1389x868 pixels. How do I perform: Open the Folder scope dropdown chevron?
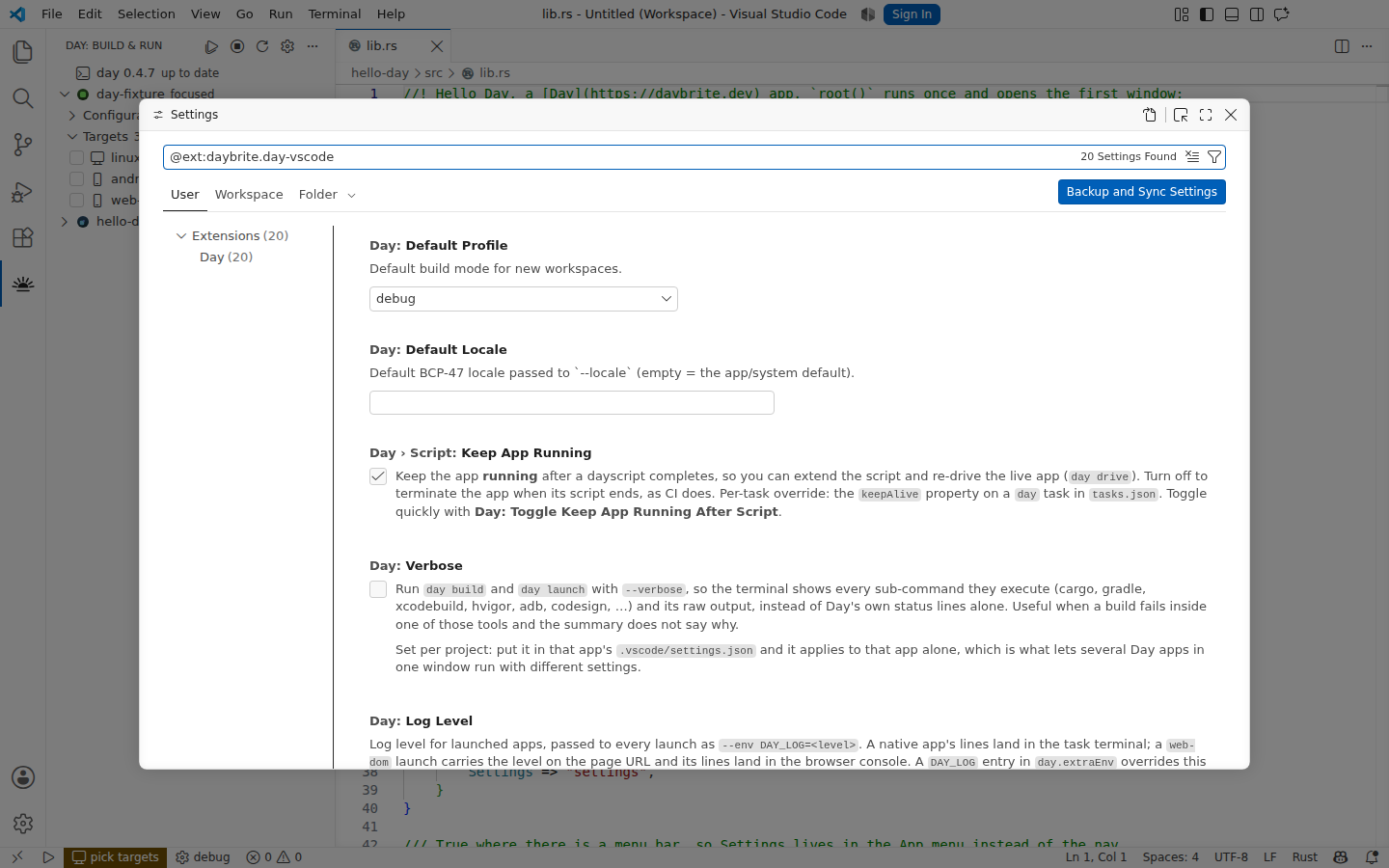point(351,196)
